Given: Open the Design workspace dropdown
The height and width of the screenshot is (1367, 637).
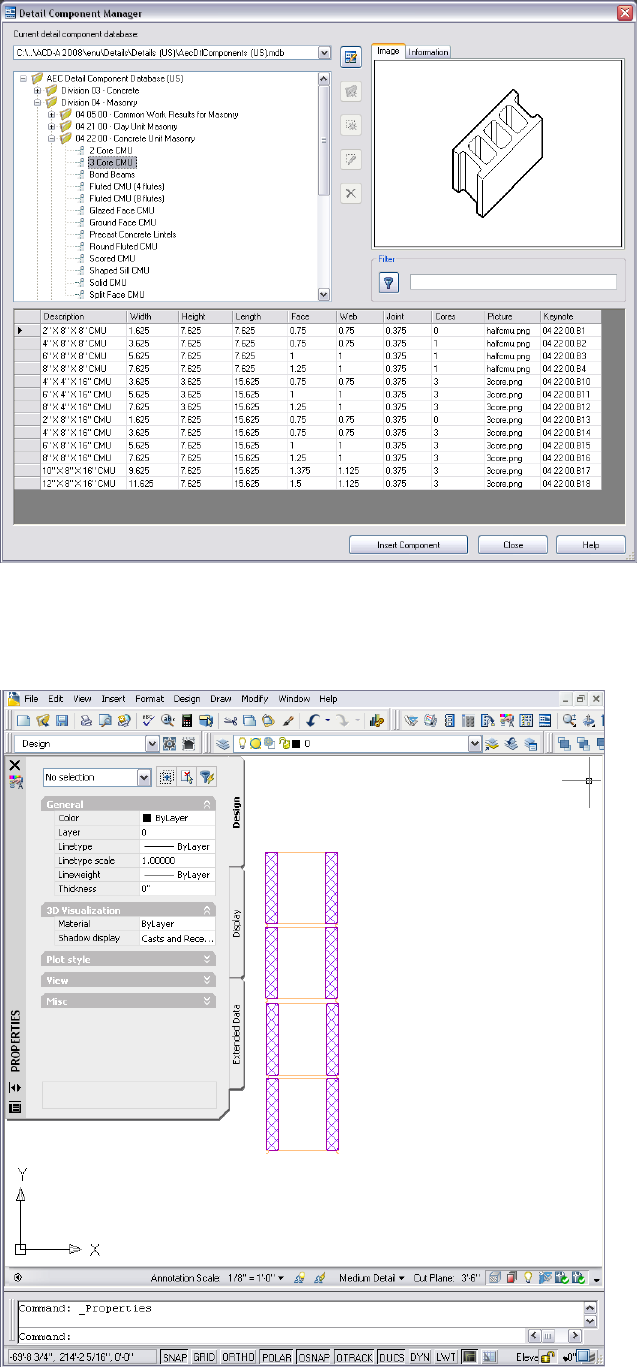Looking at the screenshot, I should (x=152, y=744).
